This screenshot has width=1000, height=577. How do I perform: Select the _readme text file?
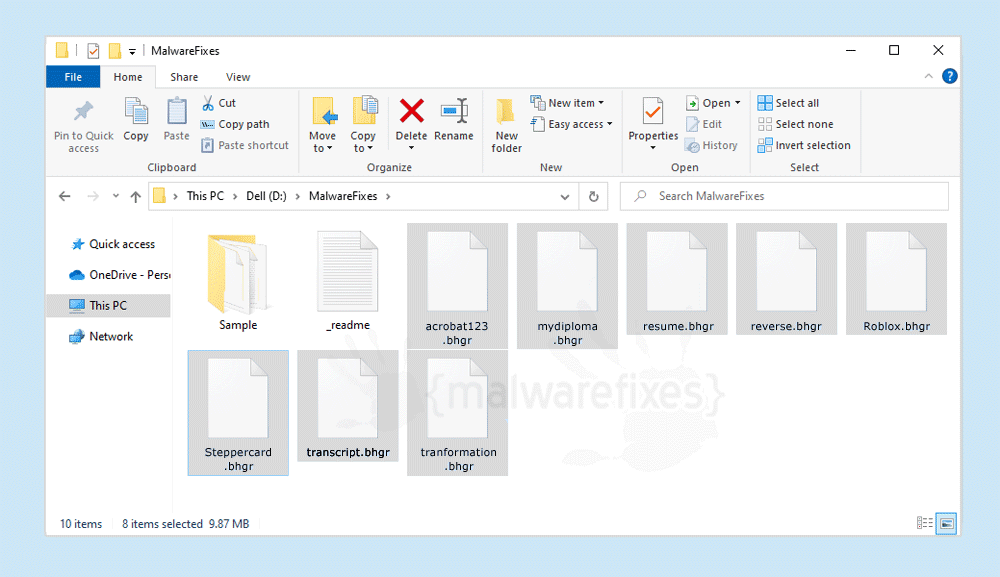[348, 281]
